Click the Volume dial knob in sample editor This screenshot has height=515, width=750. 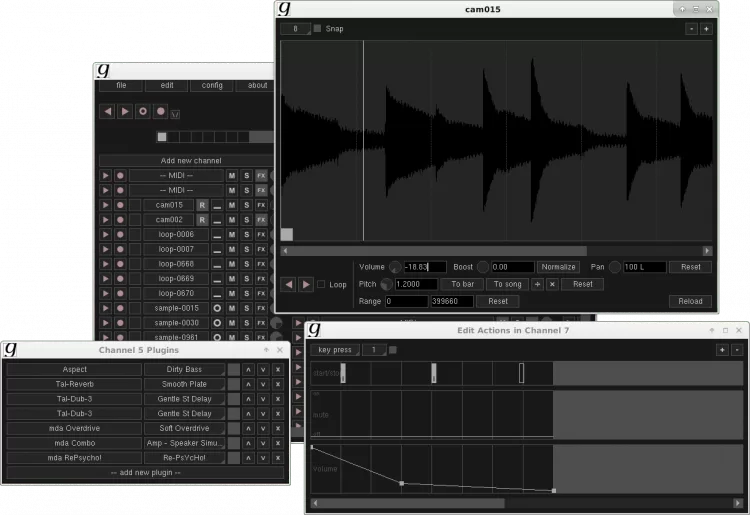[394, 267]
